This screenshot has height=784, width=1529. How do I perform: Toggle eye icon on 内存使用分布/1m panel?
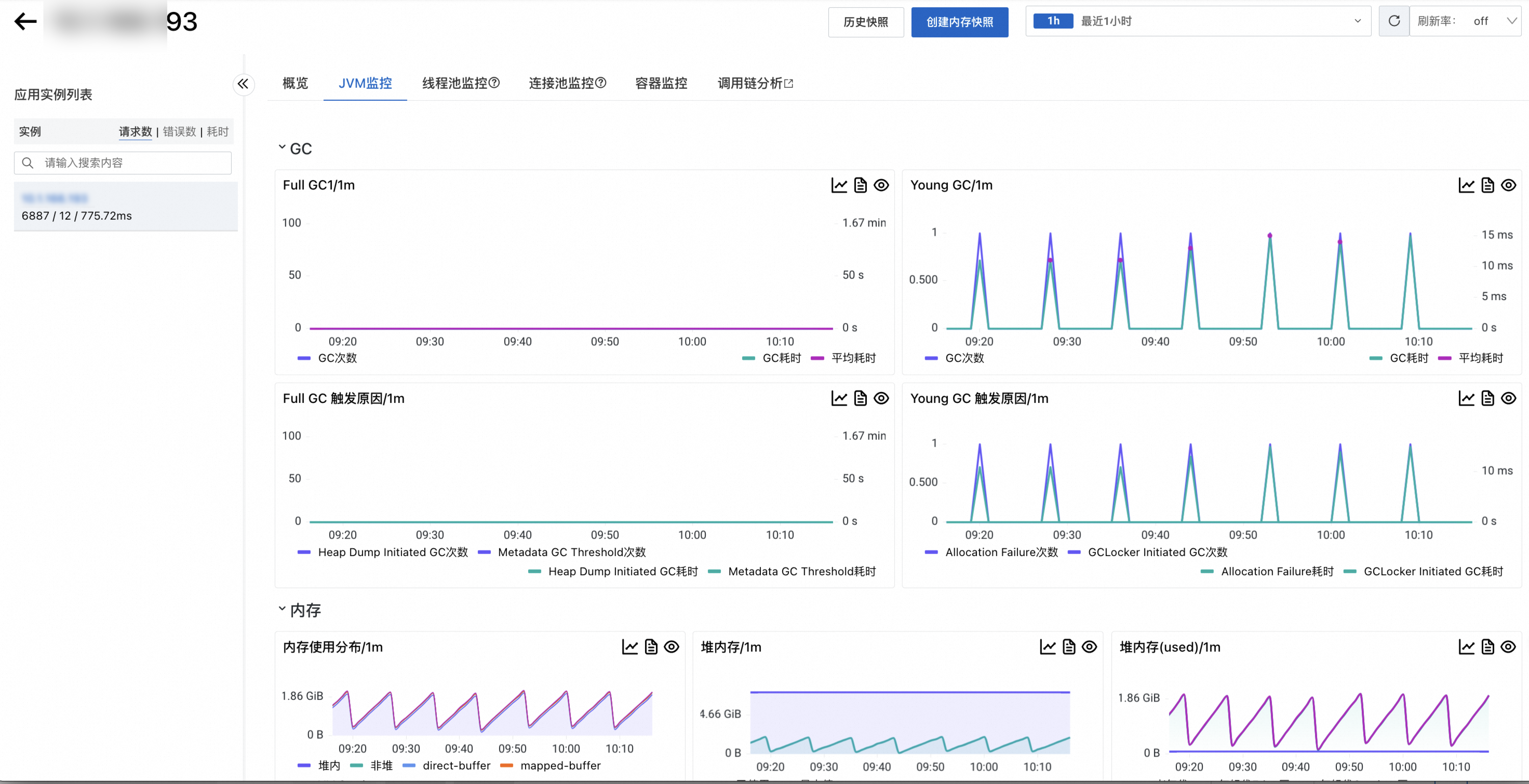point(671,647)
